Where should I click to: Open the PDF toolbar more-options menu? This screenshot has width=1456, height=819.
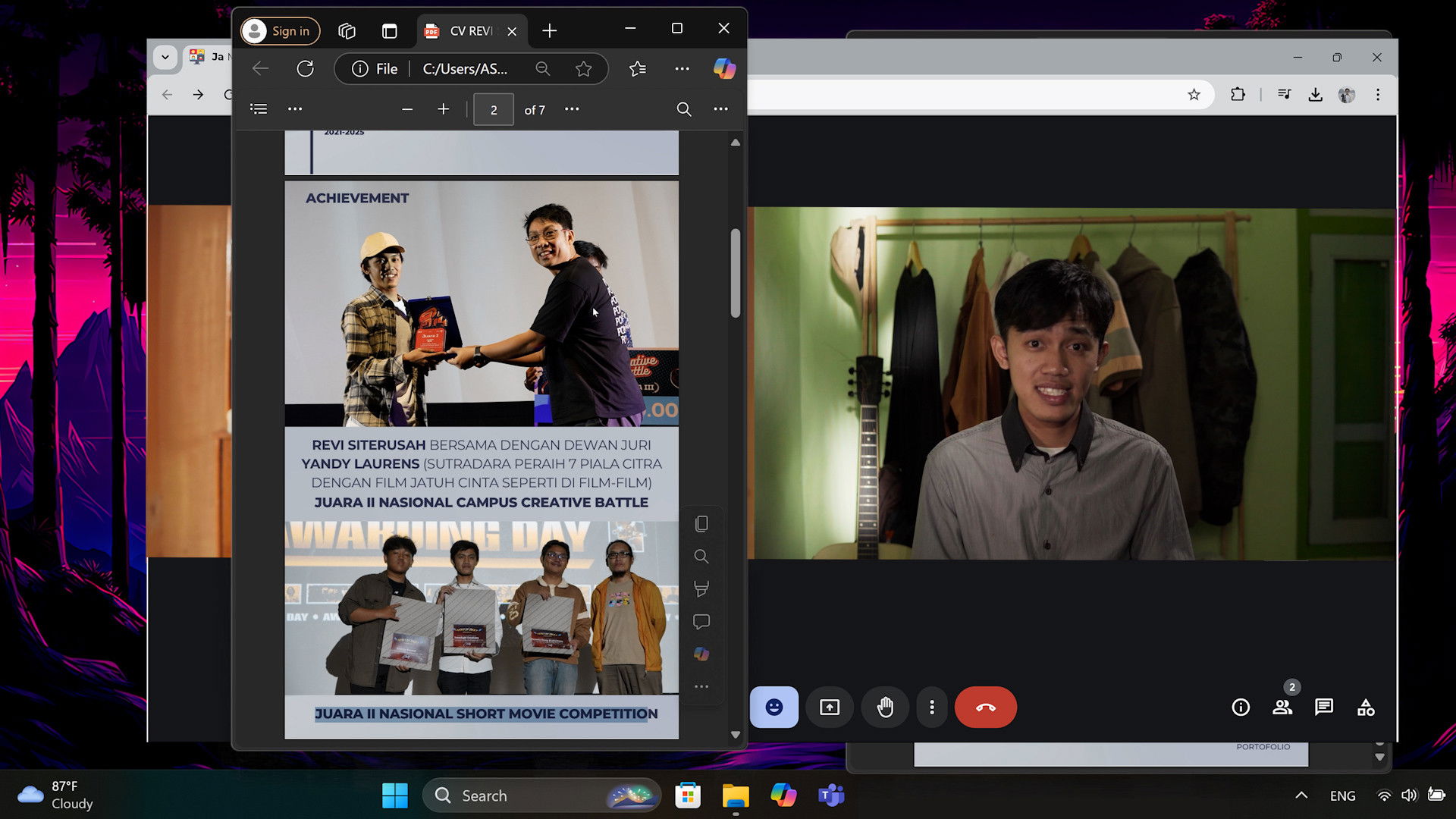pyautogui.click(x=720, y=109)
